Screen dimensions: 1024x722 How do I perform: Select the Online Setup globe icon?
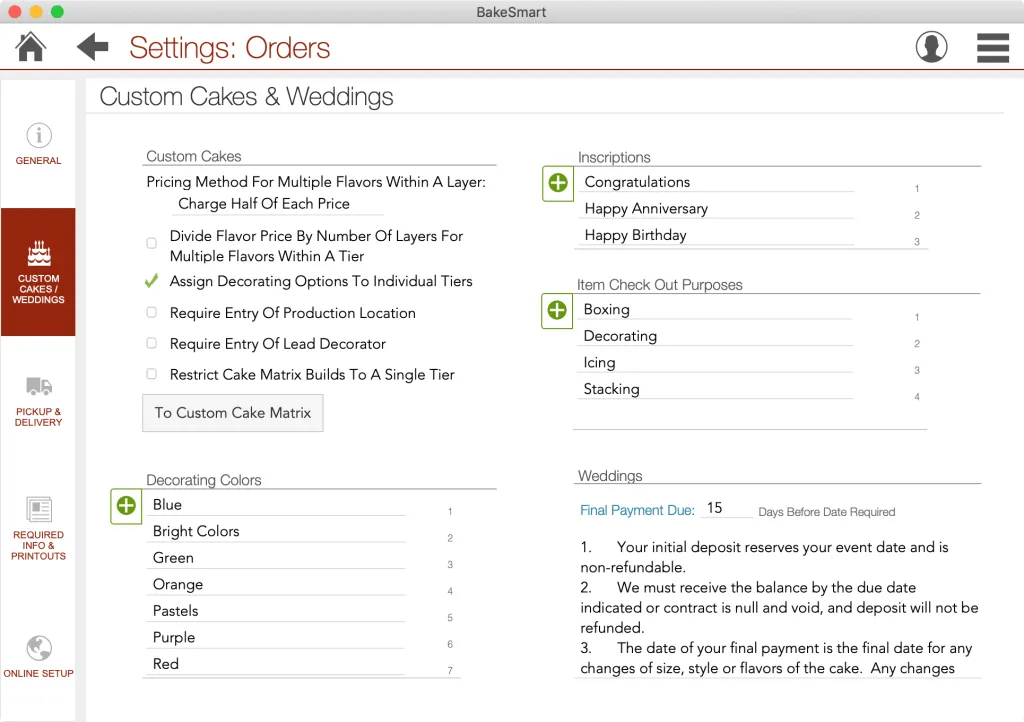click(38, 648)
